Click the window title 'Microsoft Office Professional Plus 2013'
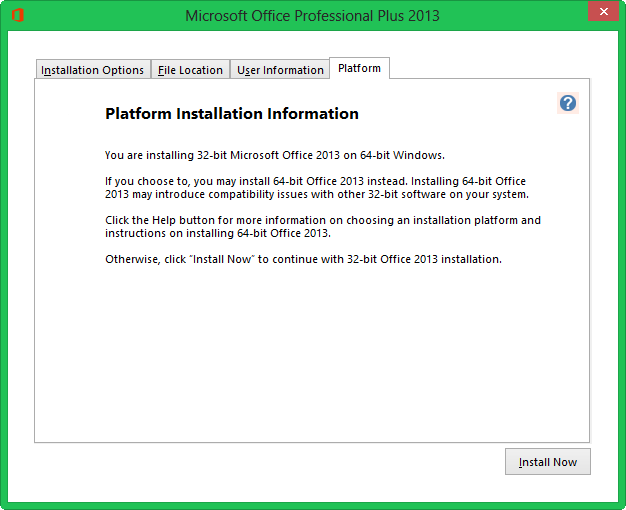This screenshot has height=510, width=626. [312, 15]
